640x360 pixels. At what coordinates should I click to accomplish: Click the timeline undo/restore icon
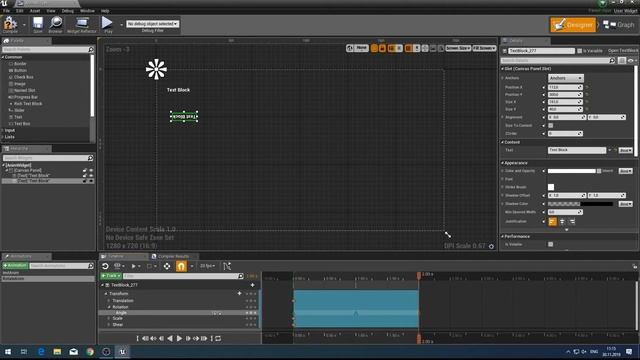(x=105, y=266)
